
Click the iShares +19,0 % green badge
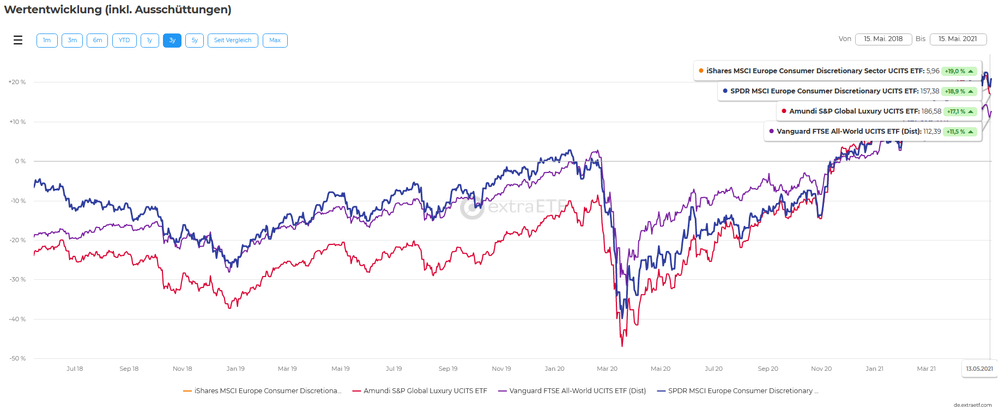[959, 71]
